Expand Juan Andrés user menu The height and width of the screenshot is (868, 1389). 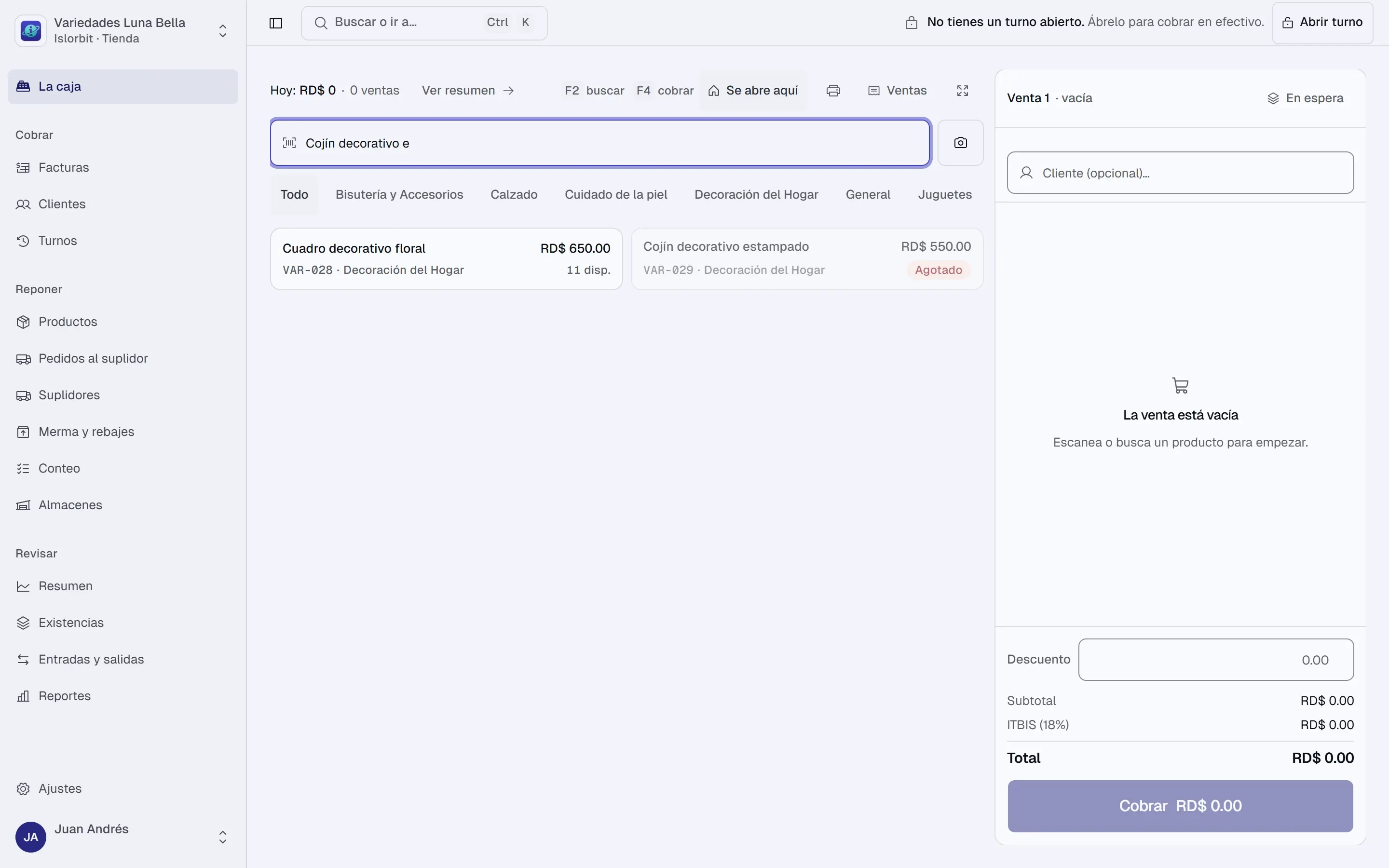[x=223, y=838]
